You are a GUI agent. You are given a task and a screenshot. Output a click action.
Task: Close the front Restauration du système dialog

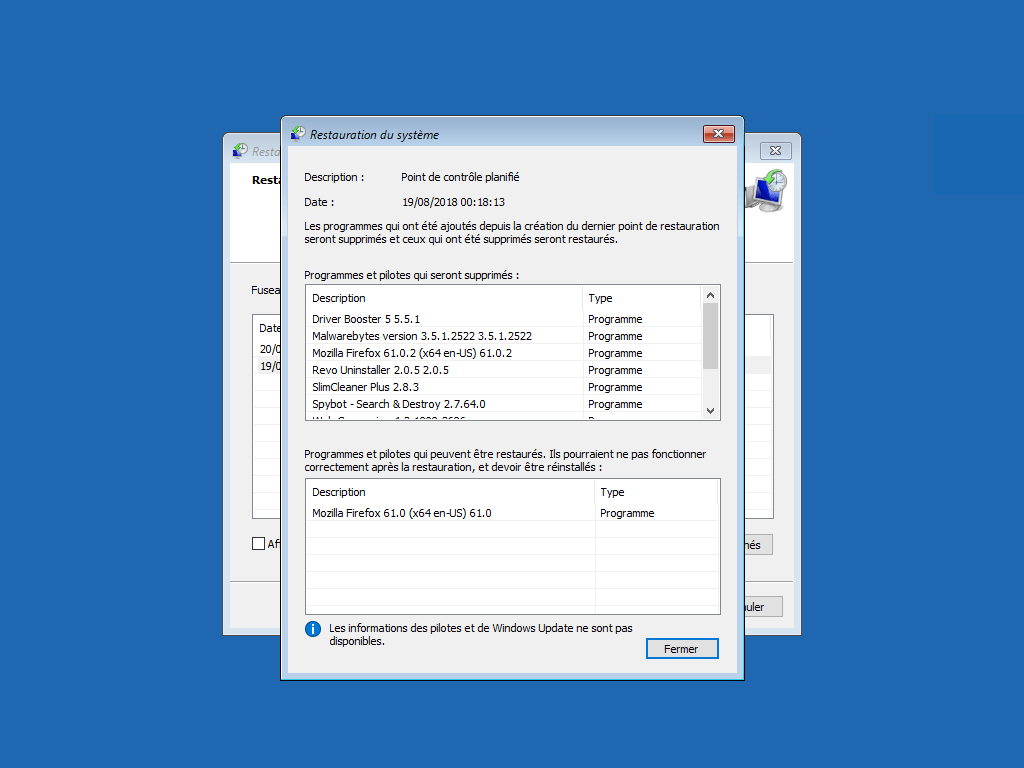coord(718,133)
